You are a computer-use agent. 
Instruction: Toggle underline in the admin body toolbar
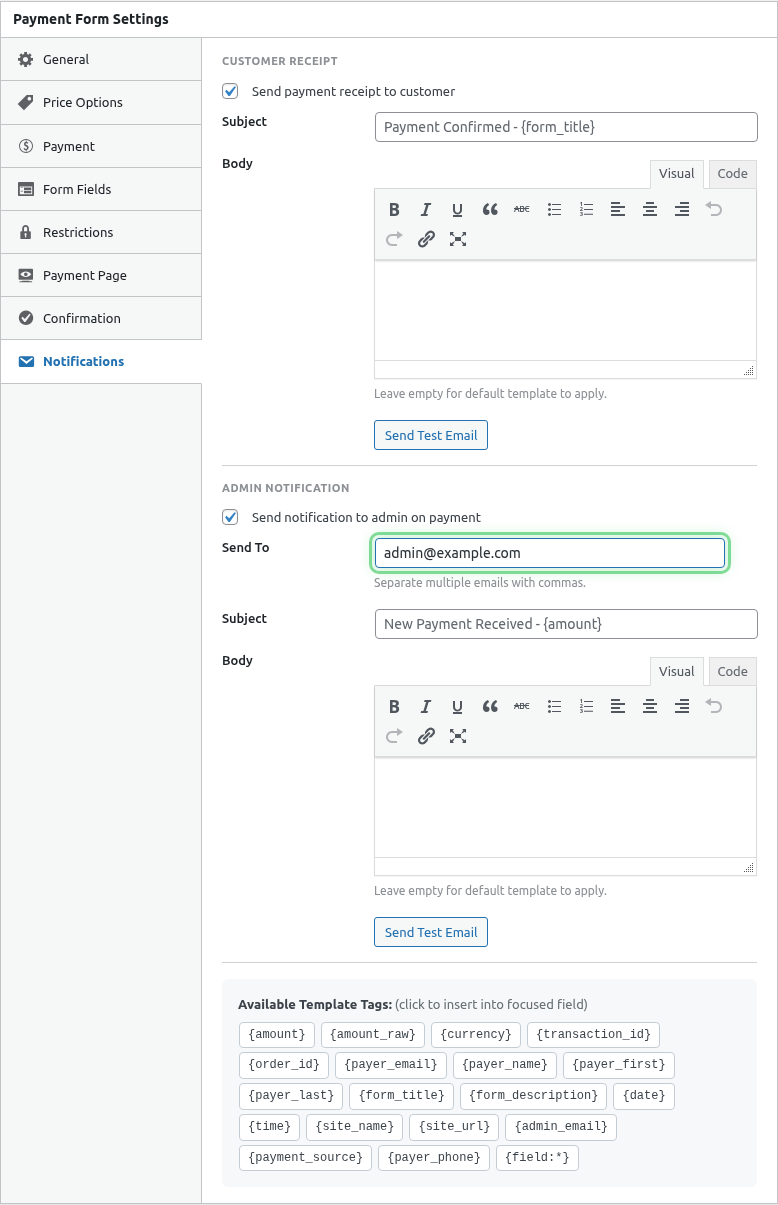pyautogui.click(x=457, y=706)
